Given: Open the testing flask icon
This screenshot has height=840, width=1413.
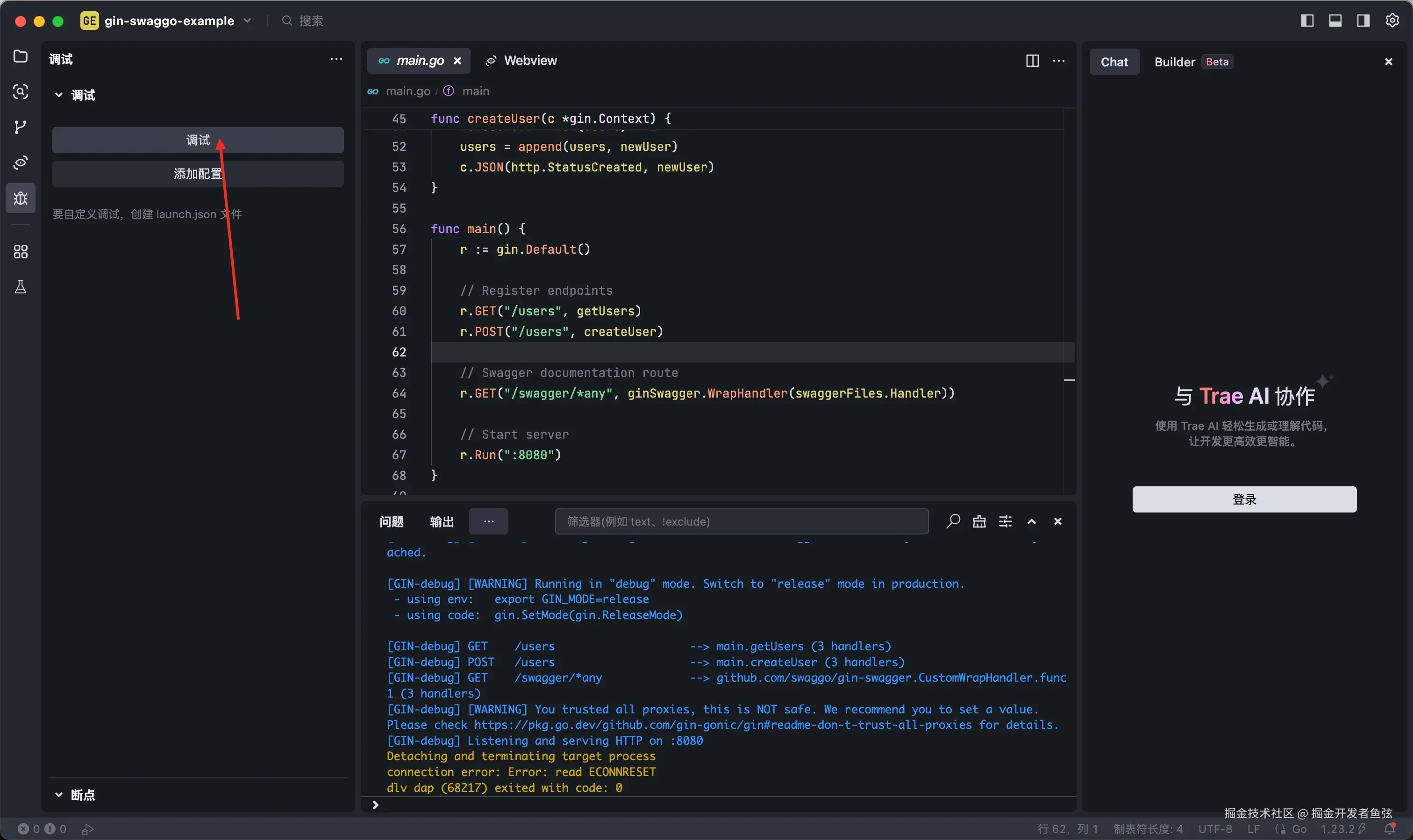Looking at the screenshot, I should [x=21, y=287].
